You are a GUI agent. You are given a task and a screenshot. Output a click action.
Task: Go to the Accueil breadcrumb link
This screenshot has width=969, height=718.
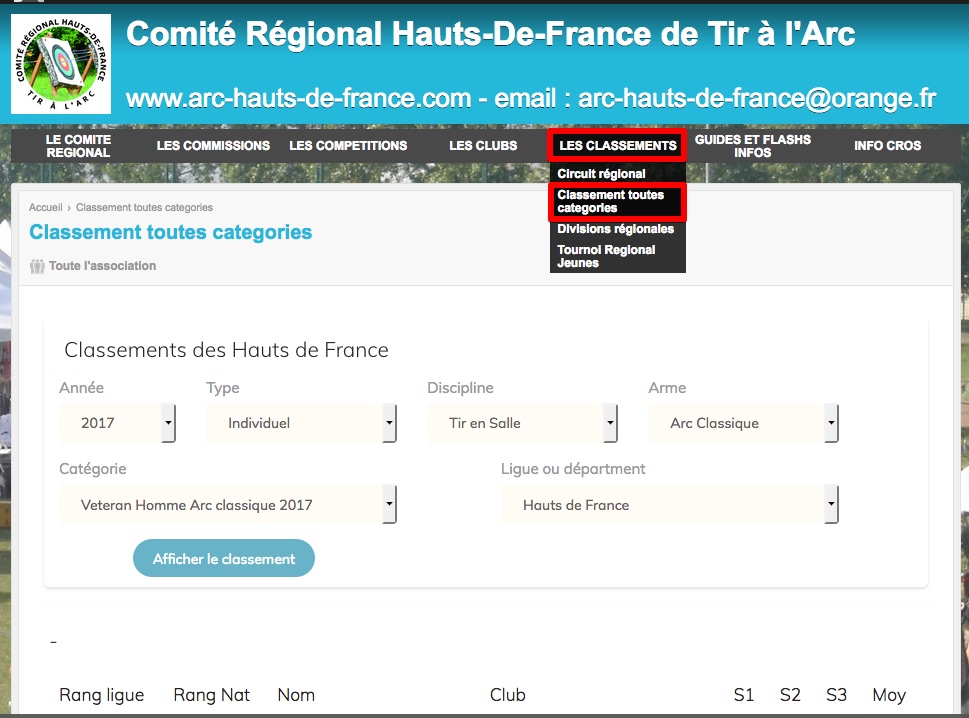tap(46, 208)
